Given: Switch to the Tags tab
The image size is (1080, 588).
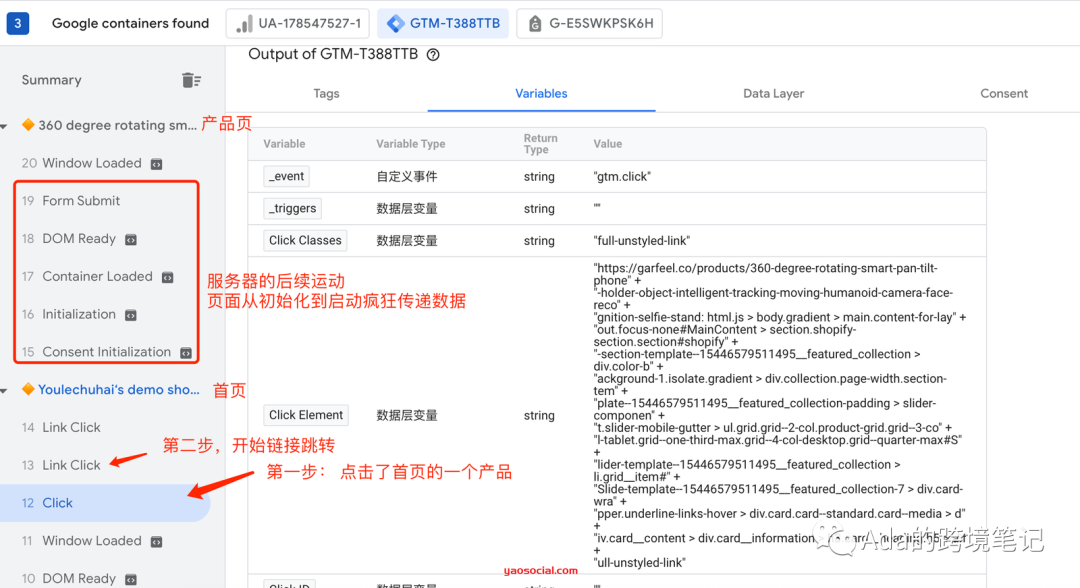Looking at the screenshot, I should (326, 93).
